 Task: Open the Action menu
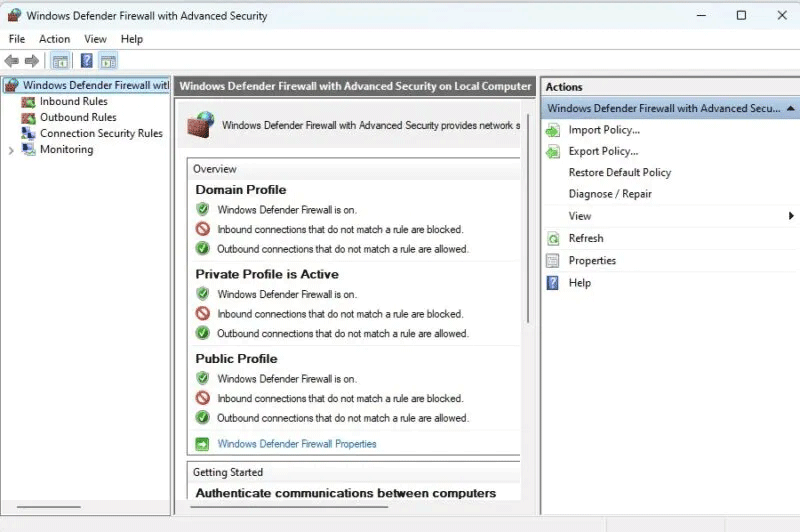click(x=55, y=39)
